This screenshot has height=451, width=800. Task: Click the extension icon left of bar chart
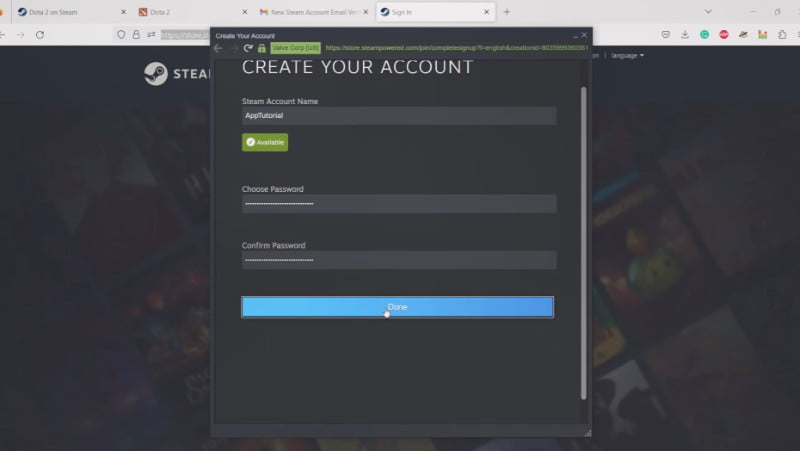[x=743, y=35]
